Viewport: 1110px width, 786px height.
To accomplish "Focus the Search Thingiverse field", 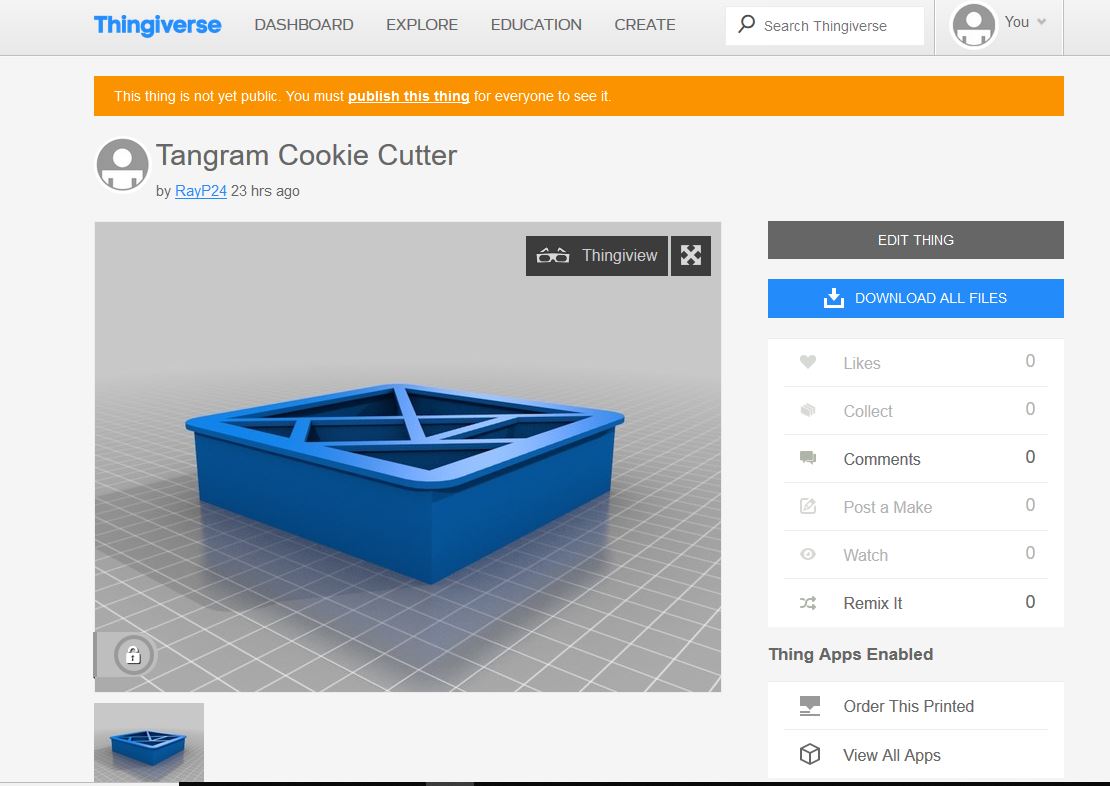I will (825, 26).
